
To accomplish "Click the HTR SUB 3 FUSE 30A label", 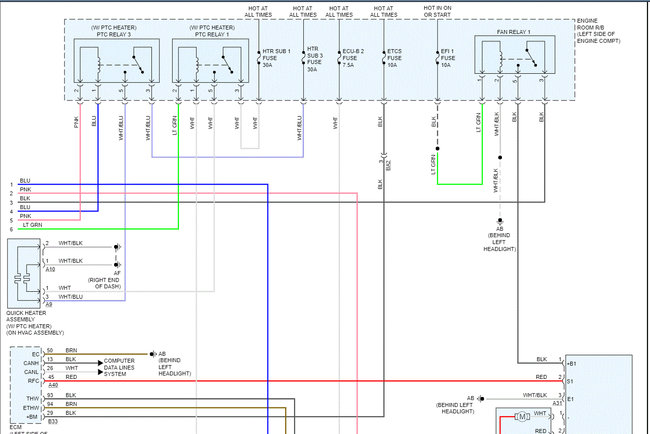I will 315,59.
